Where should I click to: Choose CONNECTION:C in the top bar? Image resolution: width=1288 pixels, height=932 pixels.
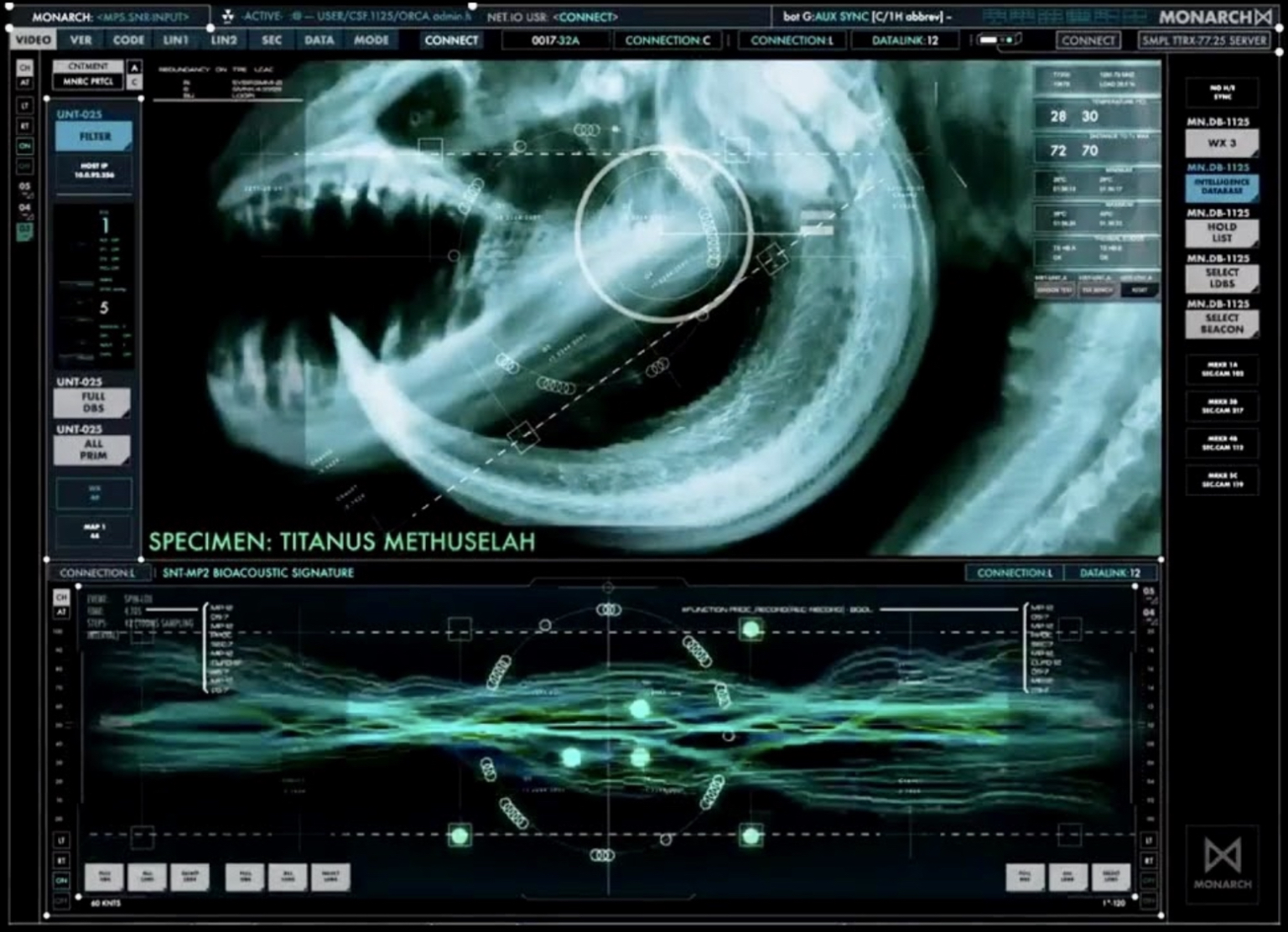coord(667,39)
